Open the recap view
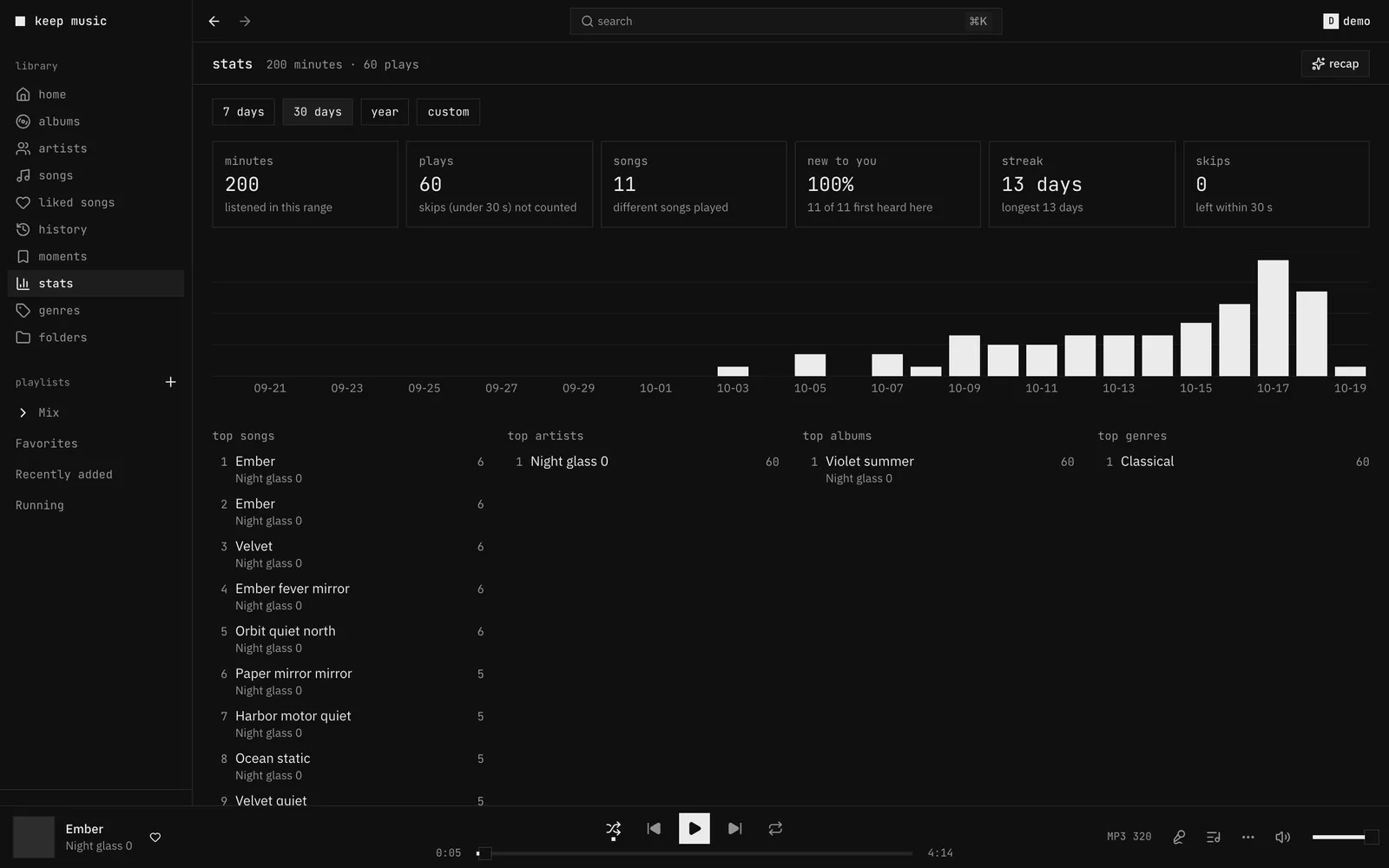The height and width of the screenshot is (868, 1389). point(1335,64)
